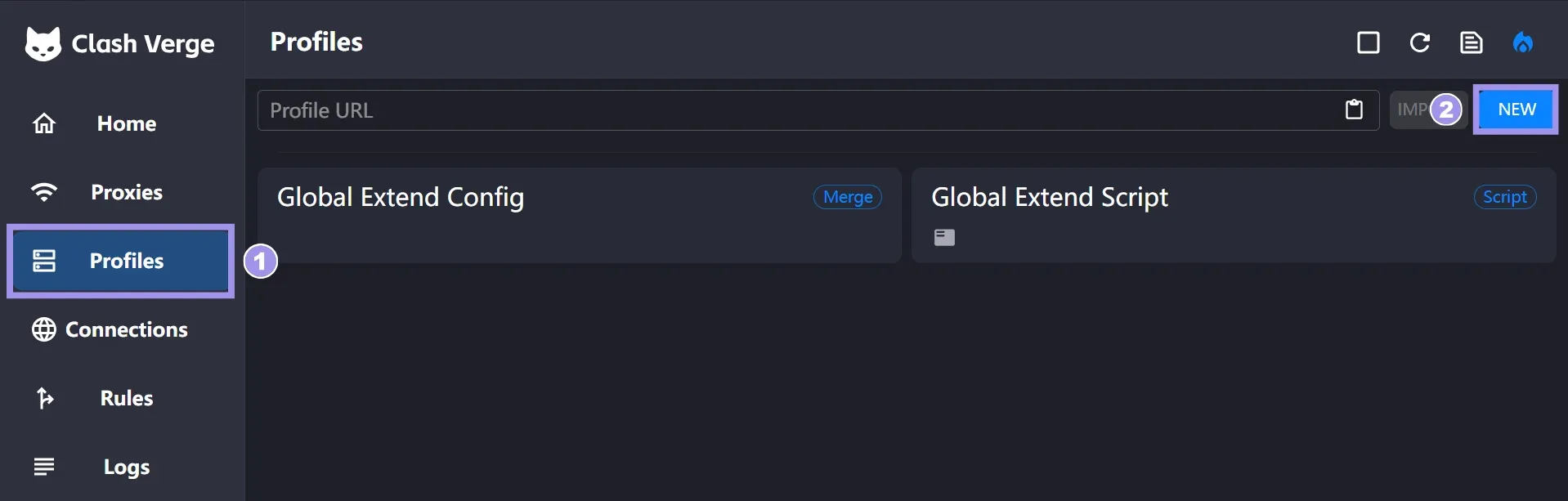Click the square icon in header
Screen dimensions: 1568x501
[1369, 42]
